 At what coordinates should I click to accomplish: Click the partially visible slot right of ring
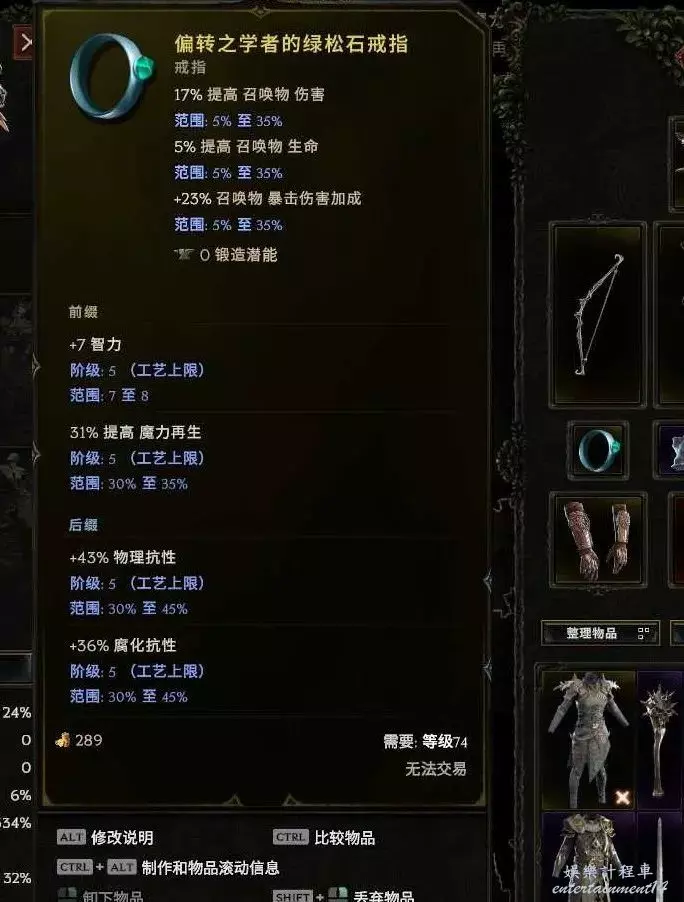(670, 450)
